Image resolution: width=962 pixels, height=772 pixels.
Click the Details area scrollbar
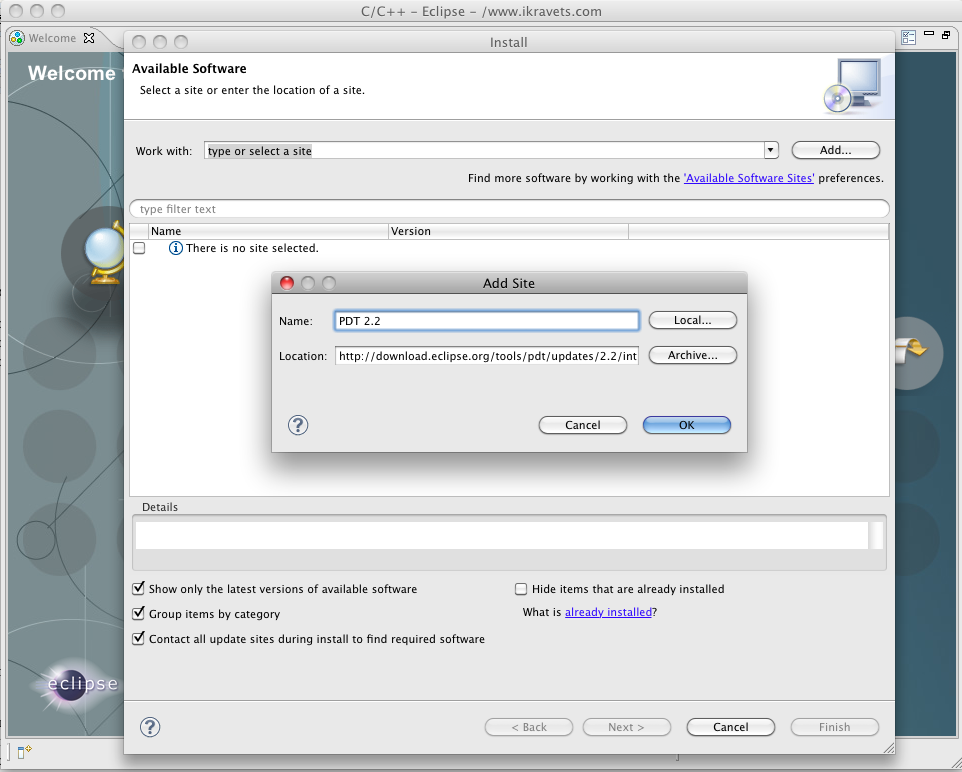coord(876,535)
